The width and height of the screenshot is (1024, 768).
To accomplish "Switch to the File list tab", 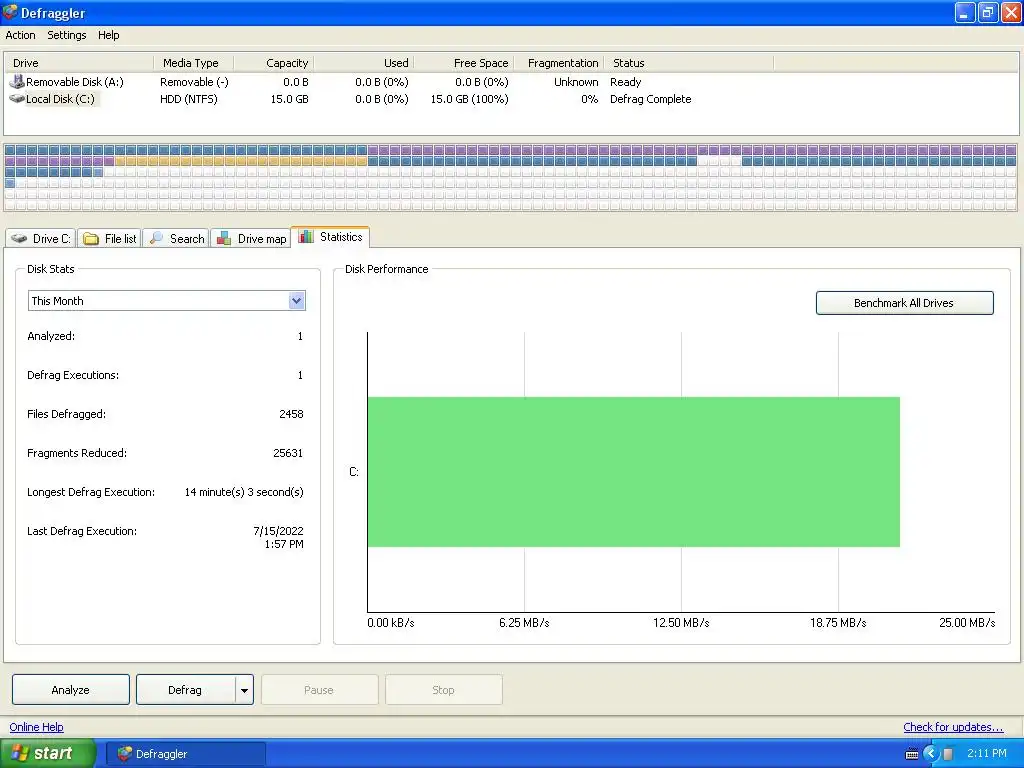I will pos(110,238).
